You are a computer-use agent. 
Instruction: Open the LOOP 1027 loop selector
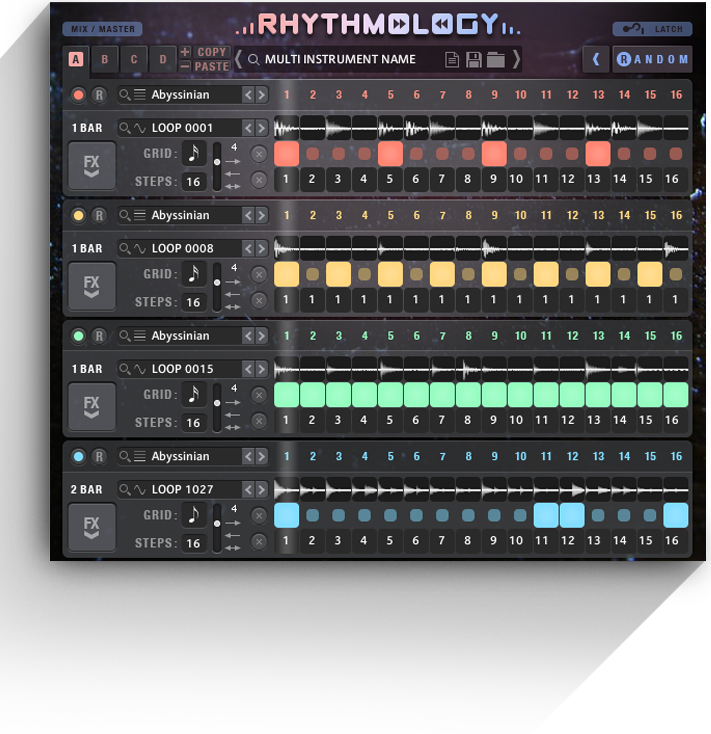tap(179, 489)
